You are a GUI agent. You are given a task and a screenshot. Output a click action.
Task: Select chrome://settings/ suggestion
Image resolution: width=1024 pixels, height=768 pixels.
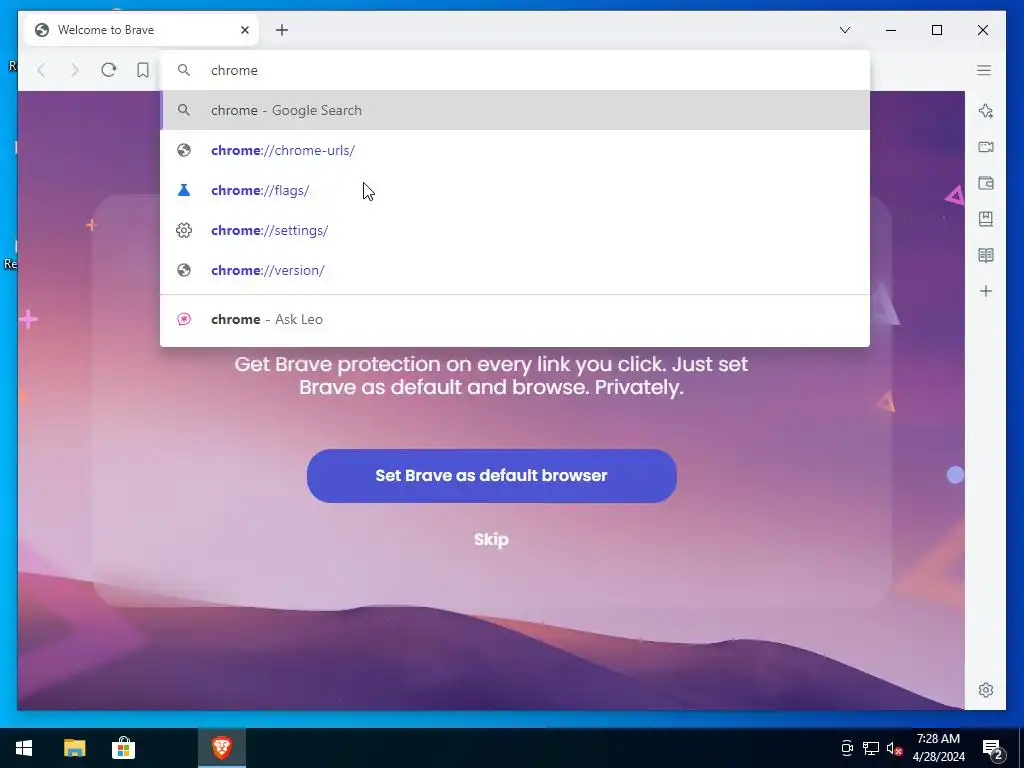click(x=515, y=230)
